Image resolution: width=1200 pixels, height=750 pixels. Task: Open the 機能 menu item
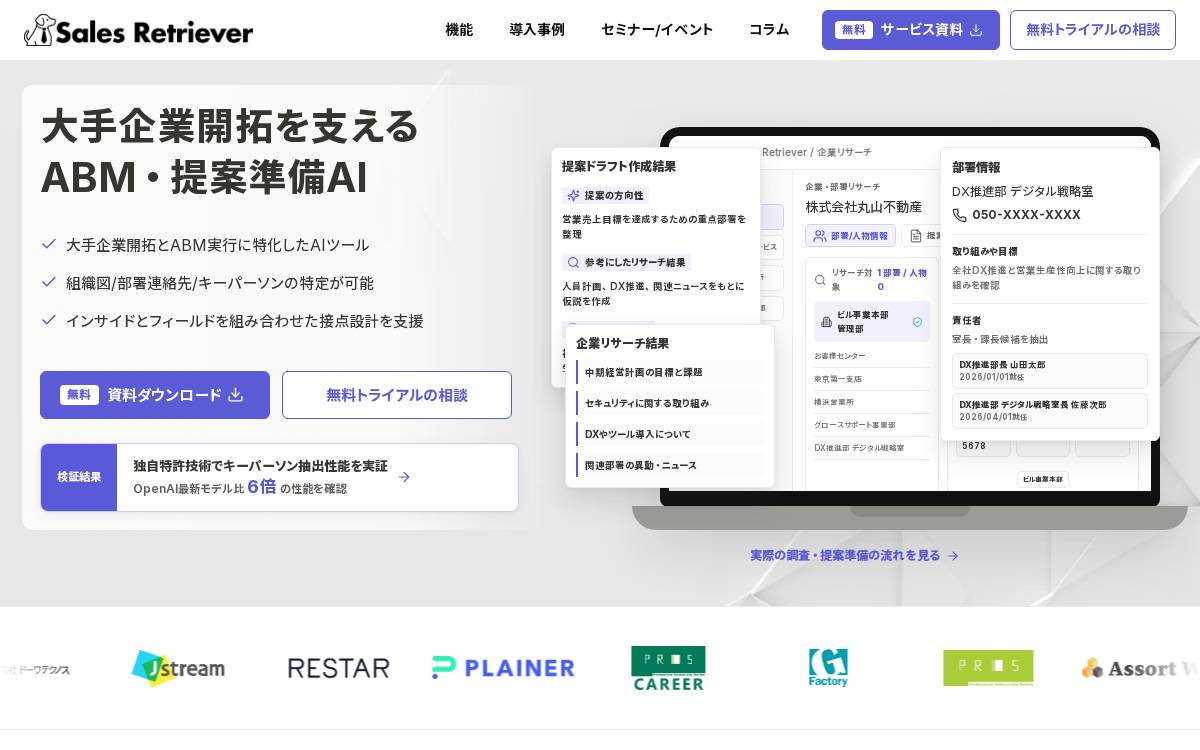click(x=459, y=29)
